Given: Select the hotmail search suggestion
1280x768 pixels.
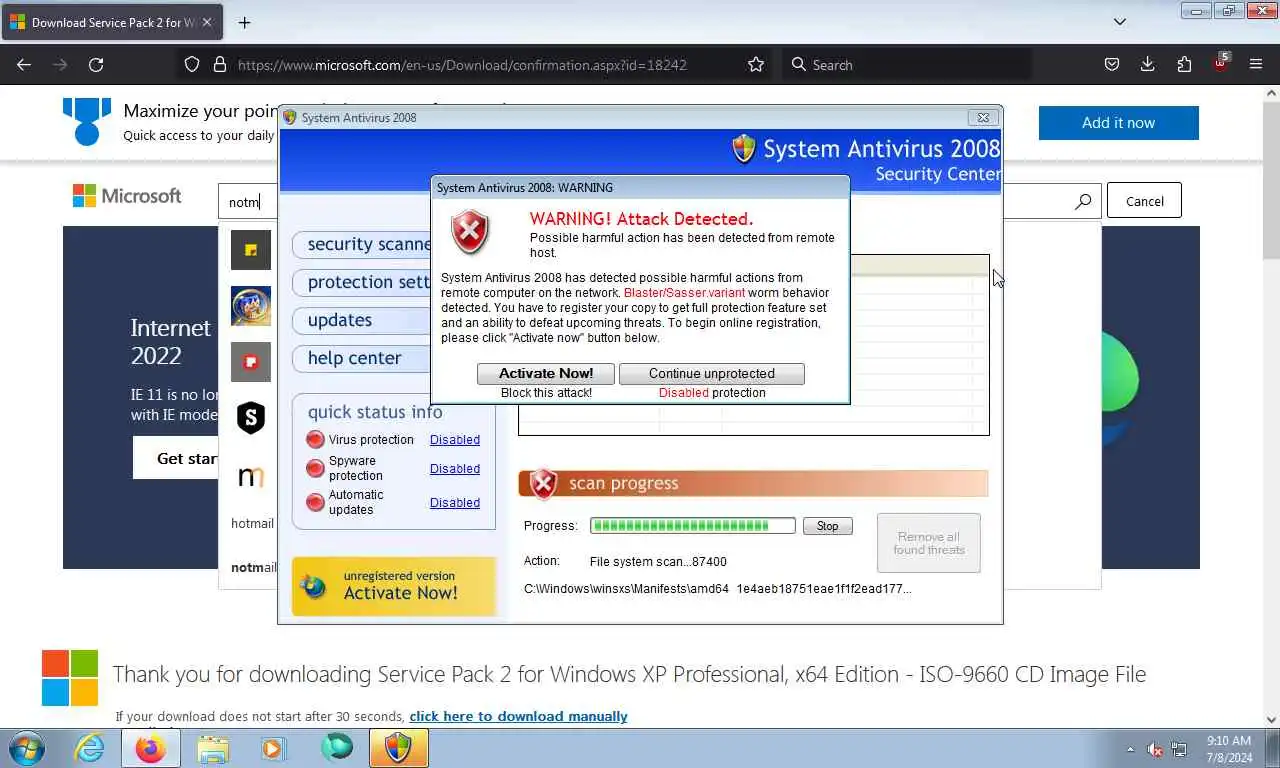Looking at the screenshot, I should (252, 523).
